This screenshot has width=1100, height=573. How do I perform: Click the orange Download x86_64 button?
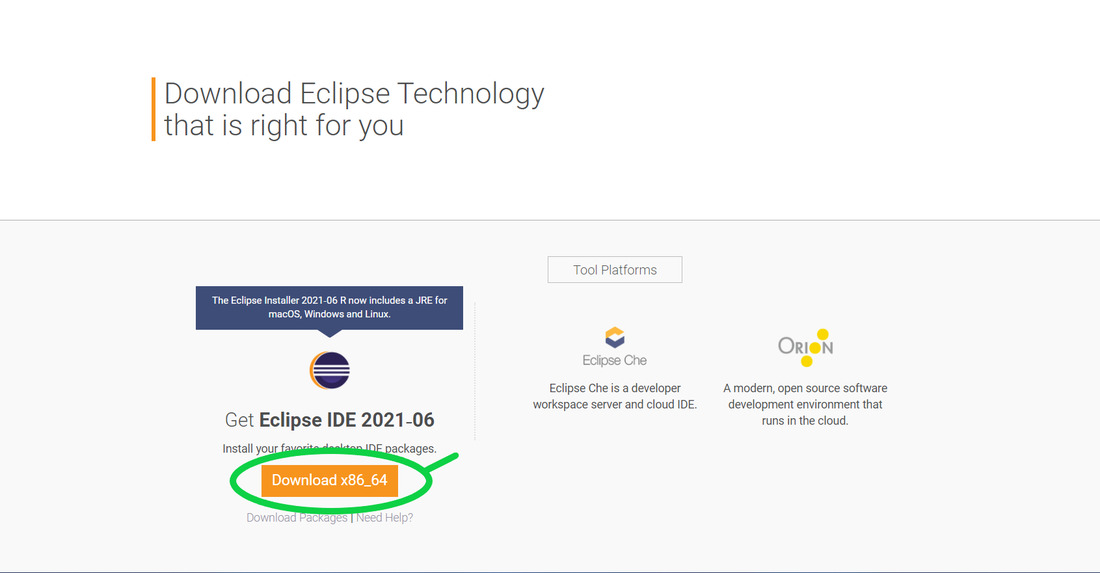click(330, 480)
